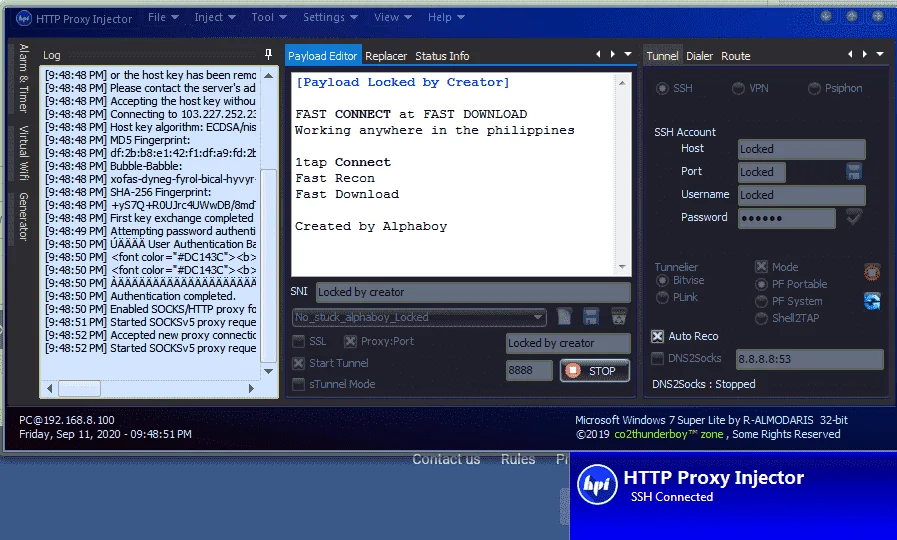Image resolution: width=897 pixels, height=540 pixels.
Task: Switch to the Route tab
Action: click(x=736, y=56)
